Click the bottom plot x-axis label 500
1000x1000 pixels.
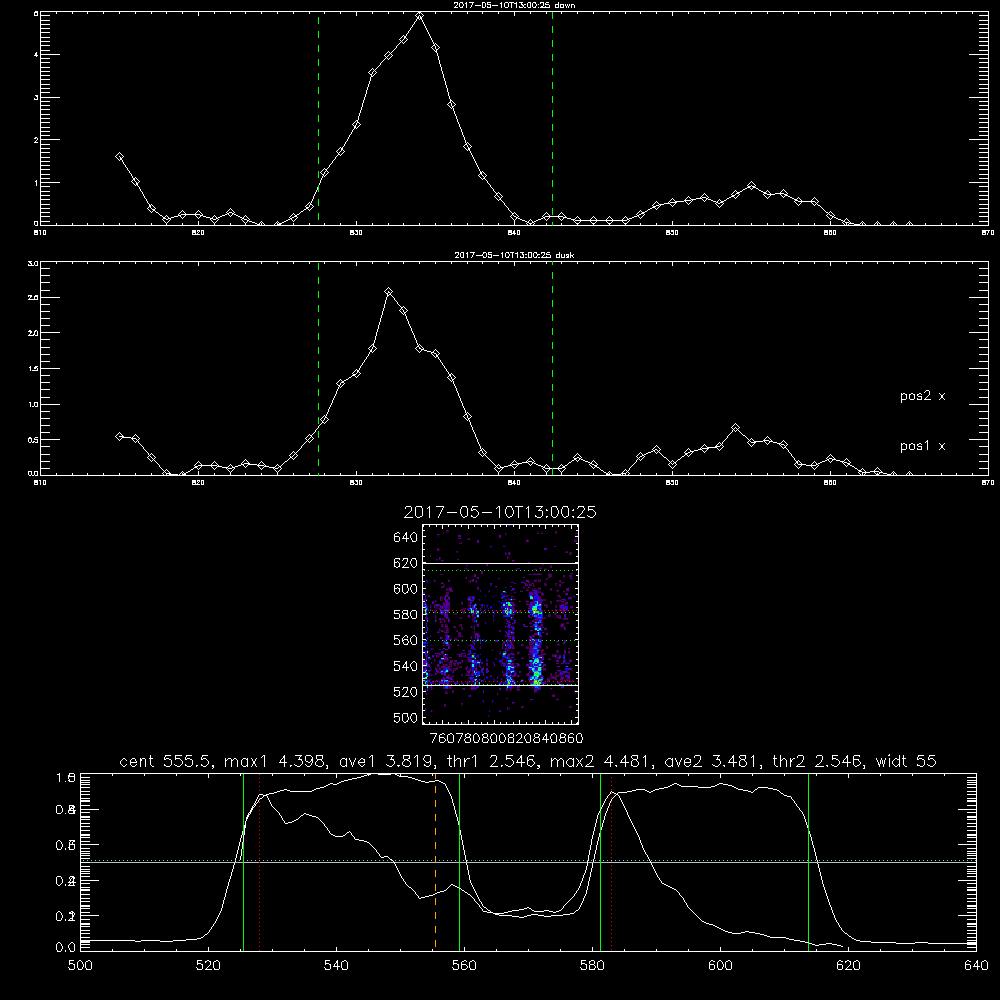pos(80,966)
